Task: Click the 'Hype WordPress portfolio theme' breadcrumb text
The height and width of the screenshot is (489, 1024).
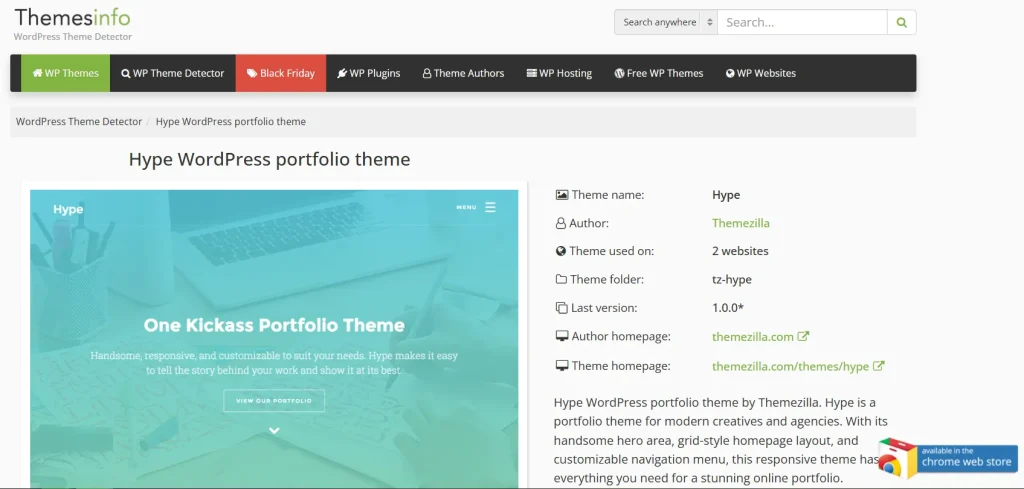Action: (x=231, y=121)
